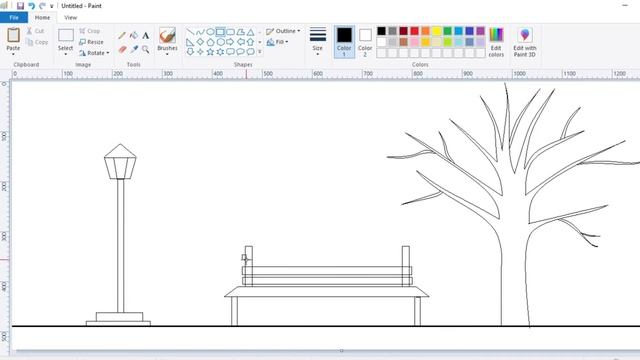Choose the Right arrow shape
The image size is (640, 360).
(230, 42)
